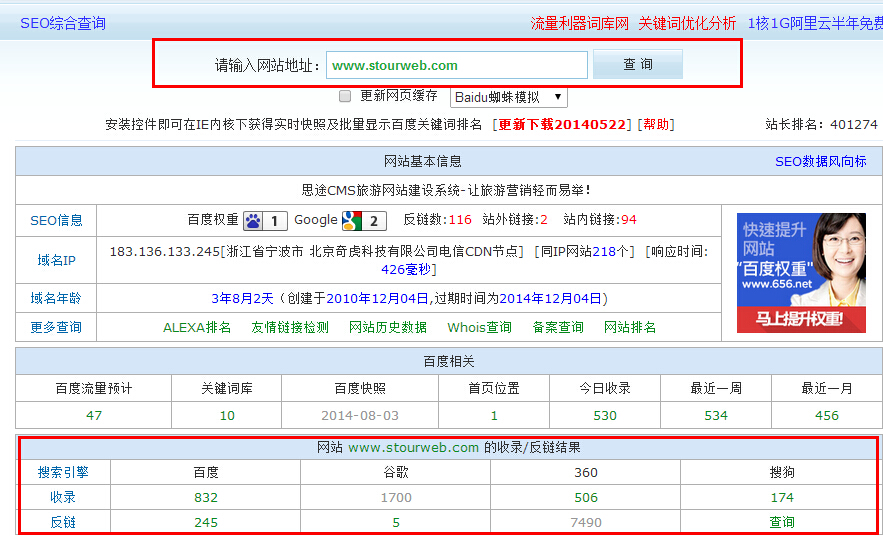The width and height of the screenshot is (883, 539).
Task: Click the 查询 search button
Action: point(637,65)
